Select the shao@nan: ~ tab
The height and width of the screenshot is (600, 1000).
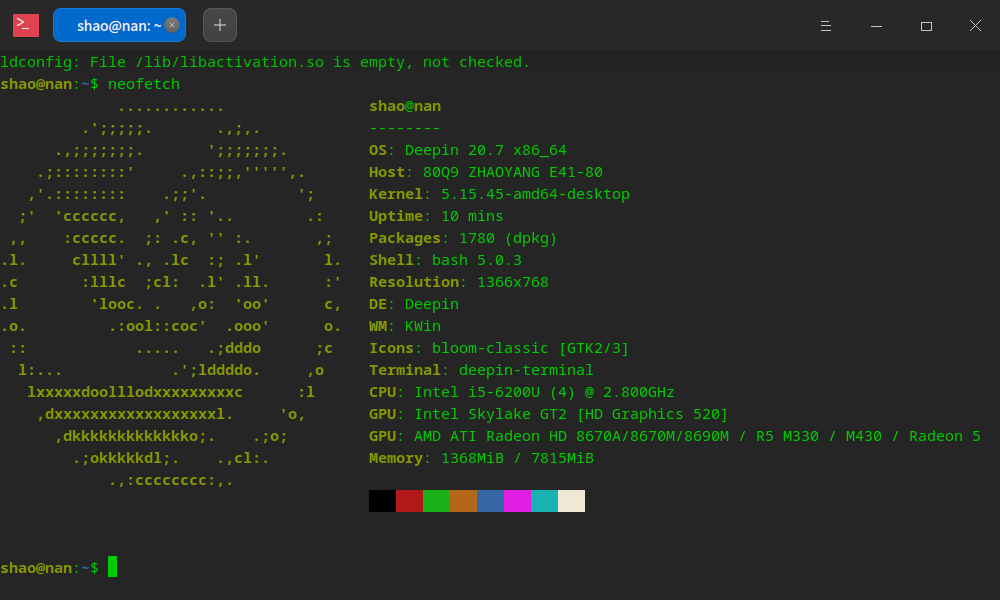point(110,25)
